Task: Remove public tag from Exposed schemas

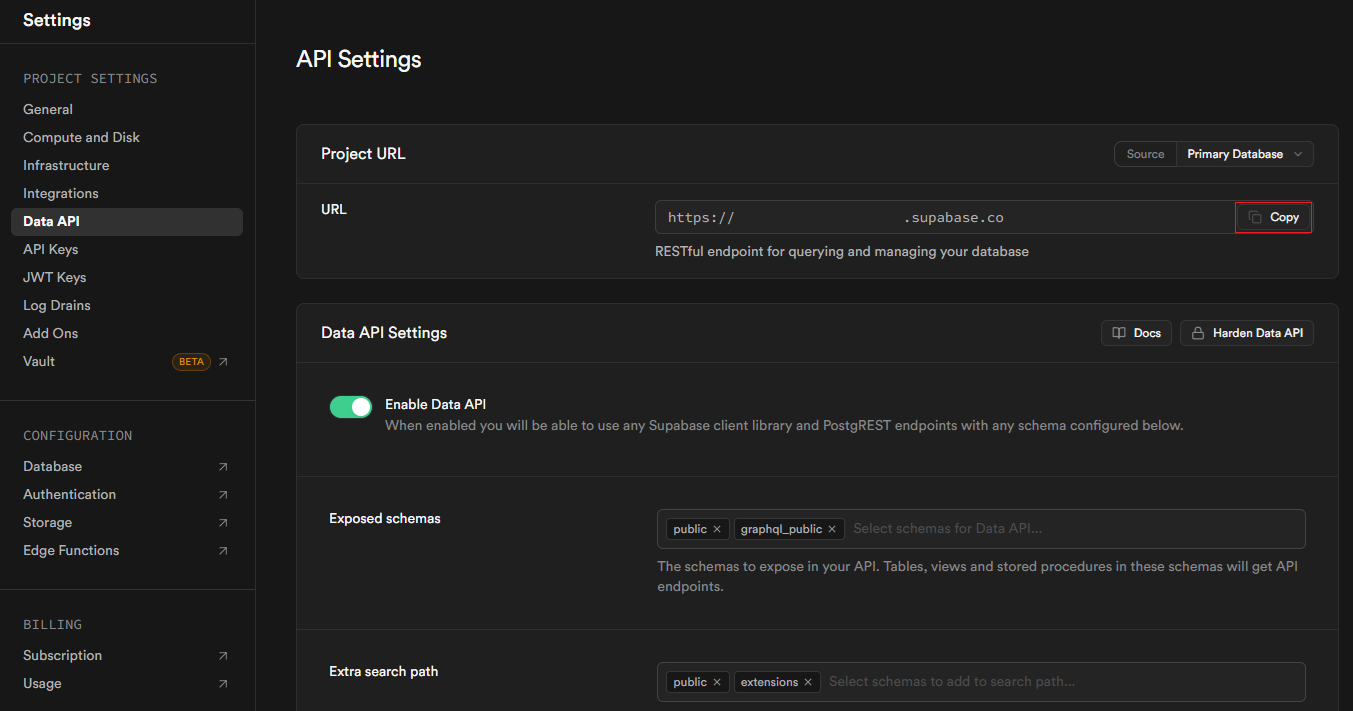Action: [717, 529]
